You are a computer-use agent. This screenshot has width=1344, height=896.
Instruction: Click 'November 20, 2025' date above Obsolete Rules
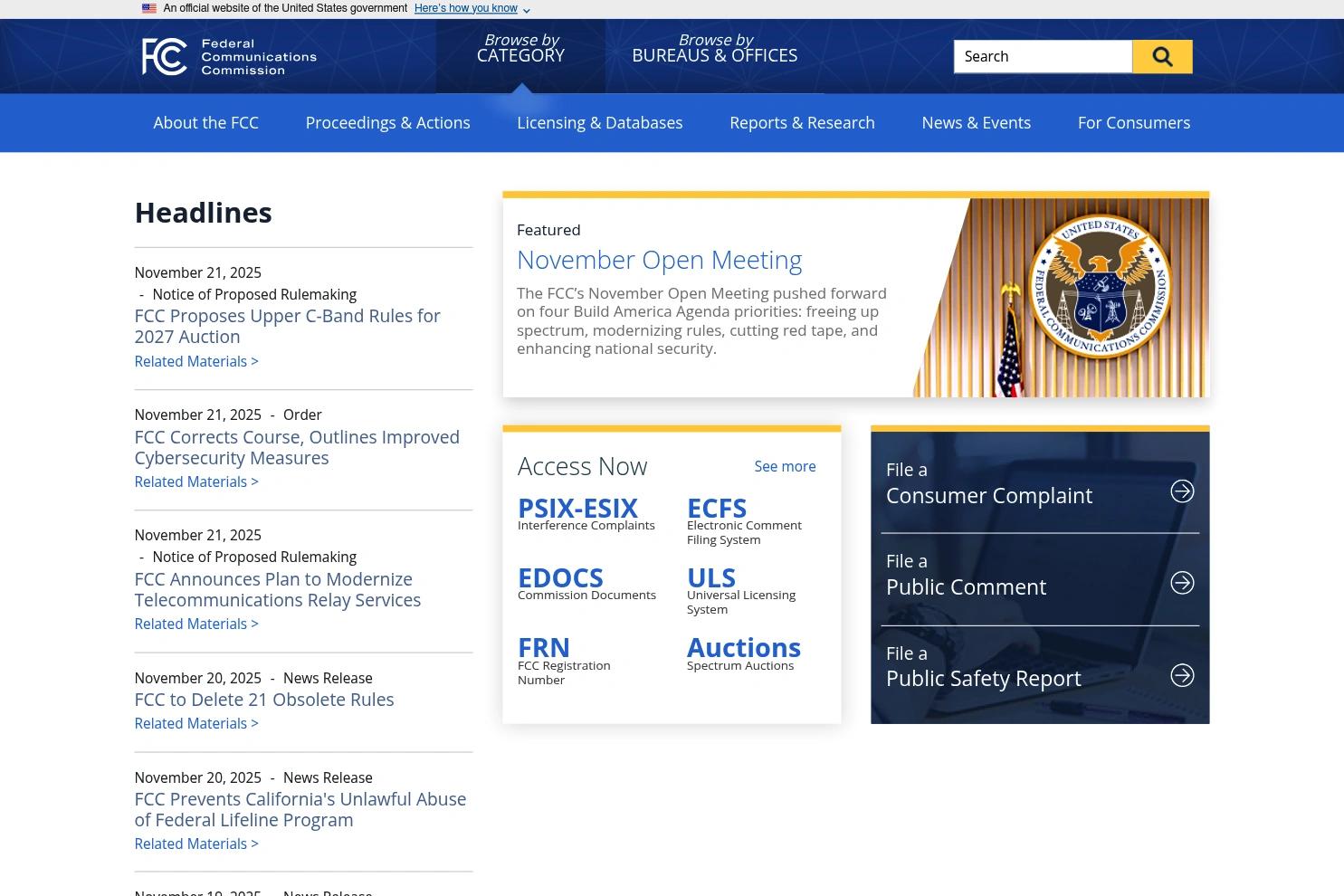[197, 678]
